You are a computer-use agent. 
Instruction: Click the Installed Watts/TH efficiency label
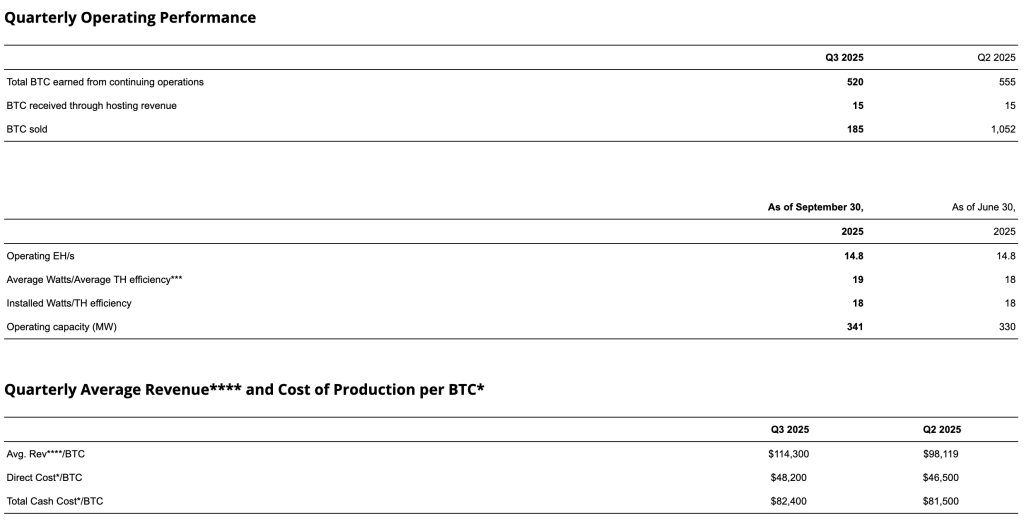pos(69,303)
